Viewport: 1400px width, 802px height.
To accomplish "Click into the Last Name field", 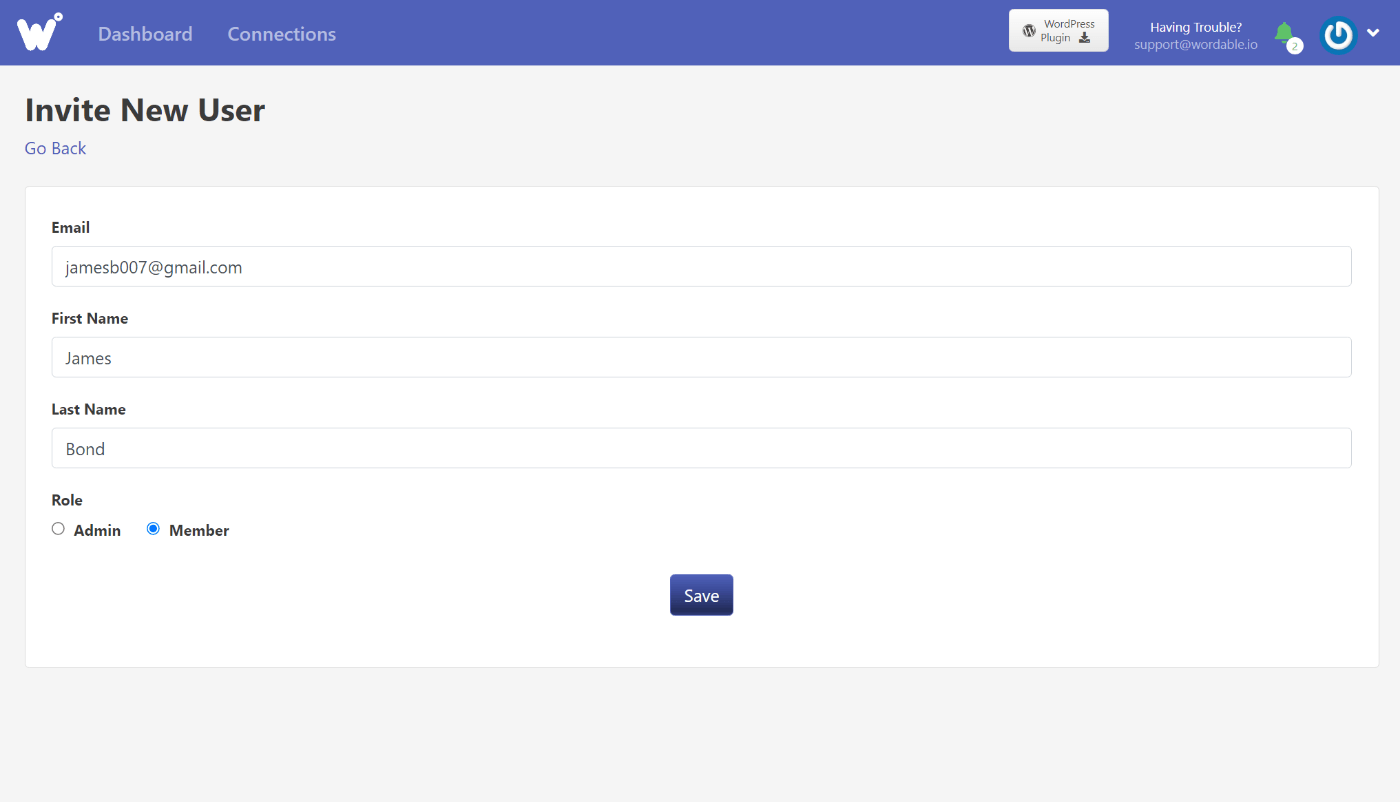I will coord(701,448).
